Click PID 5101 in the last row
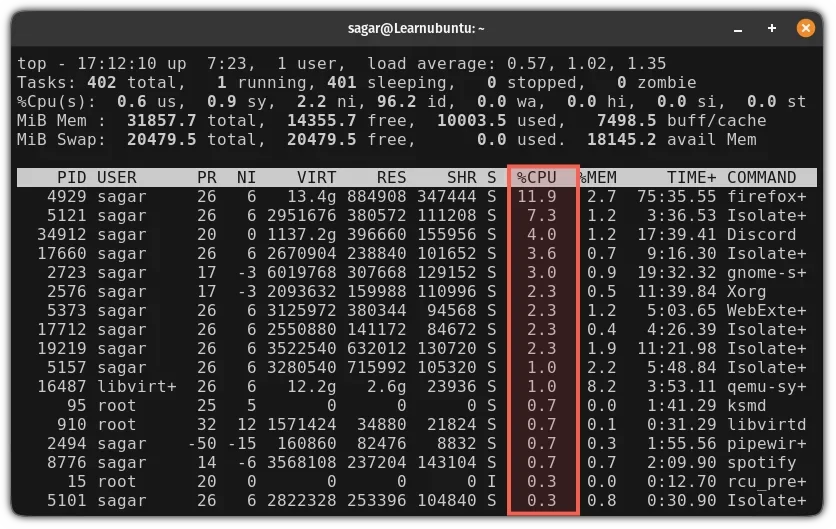This screenshot has height=529, width=836. coord(67,501)
